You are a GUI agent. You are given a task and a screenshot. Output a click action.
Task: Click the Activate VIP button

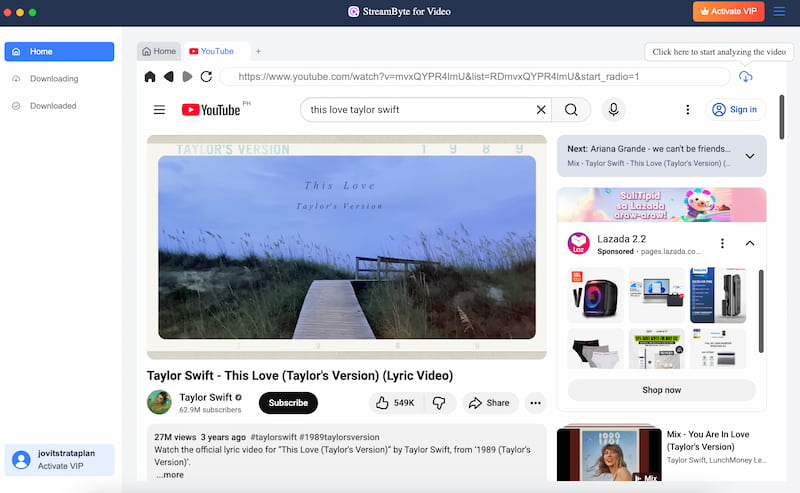[729, 11]
